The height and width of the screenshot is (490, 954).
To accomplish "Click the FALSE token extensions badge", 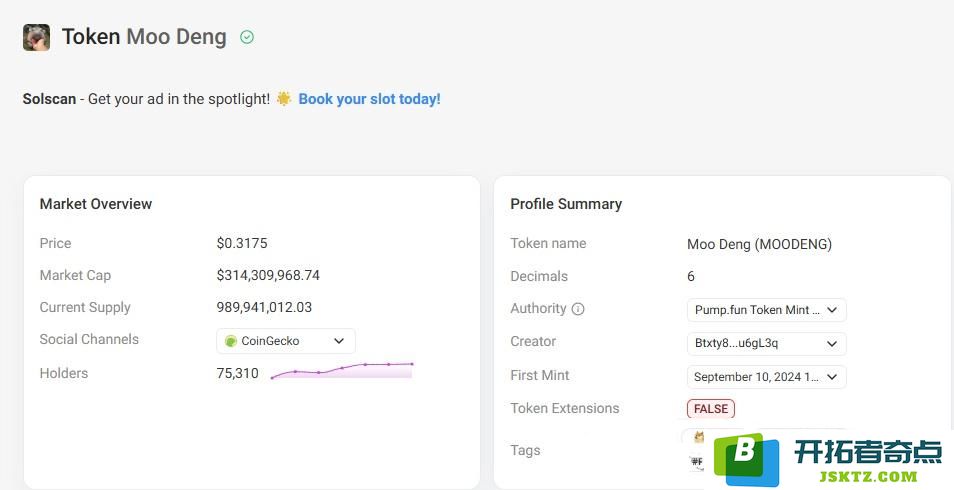I will pyautogui.click(x=711, y=408).
